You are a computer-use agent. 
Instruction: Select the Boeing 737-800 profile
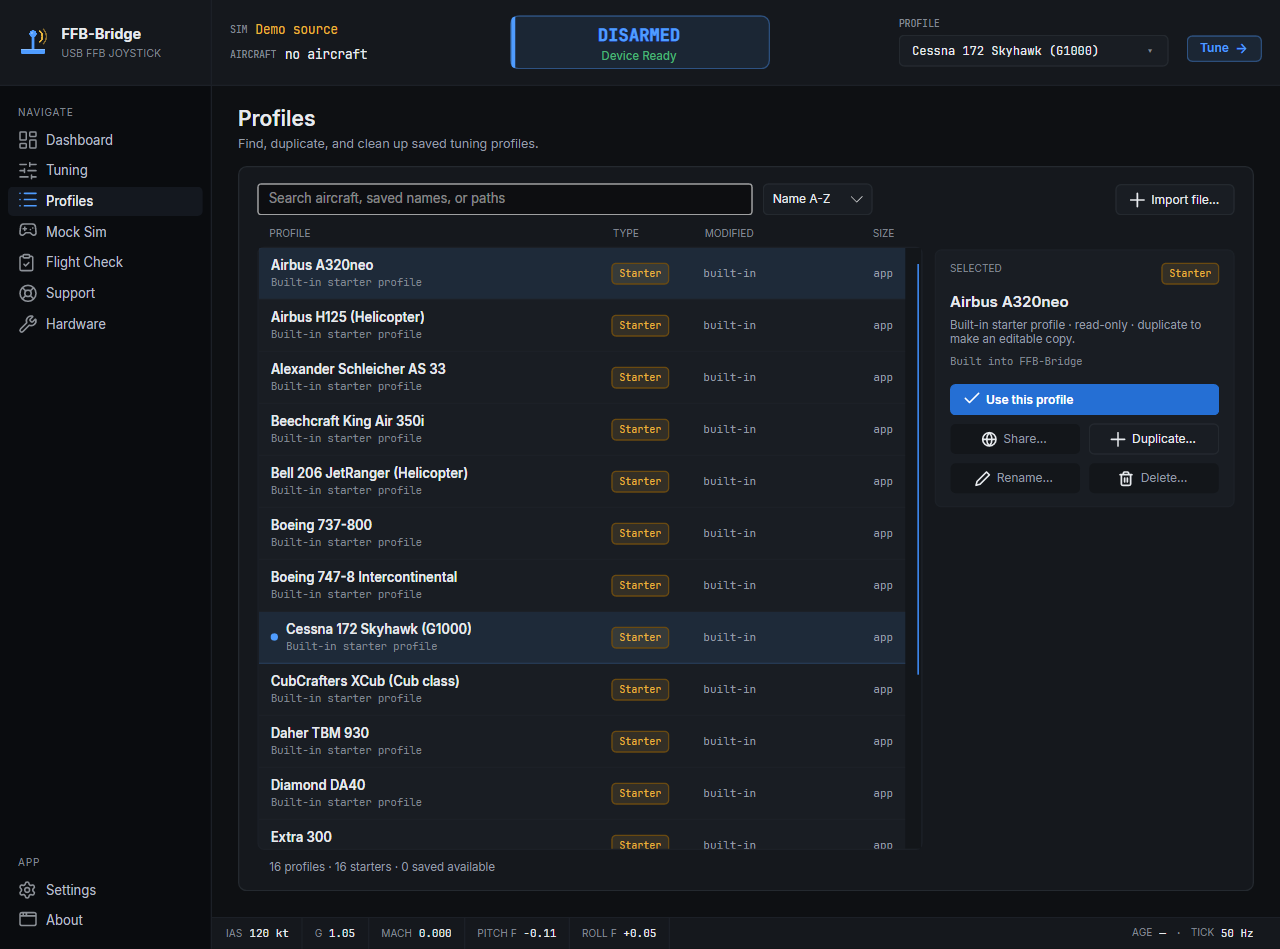[582, 533]
